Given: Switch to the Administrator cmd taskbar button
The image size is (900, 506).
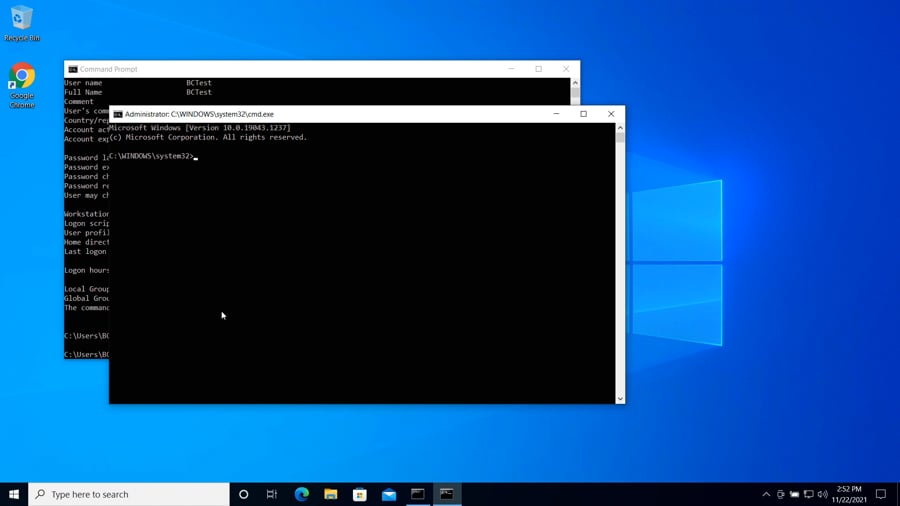Looking at the screenshot, I should click(447, 494).
